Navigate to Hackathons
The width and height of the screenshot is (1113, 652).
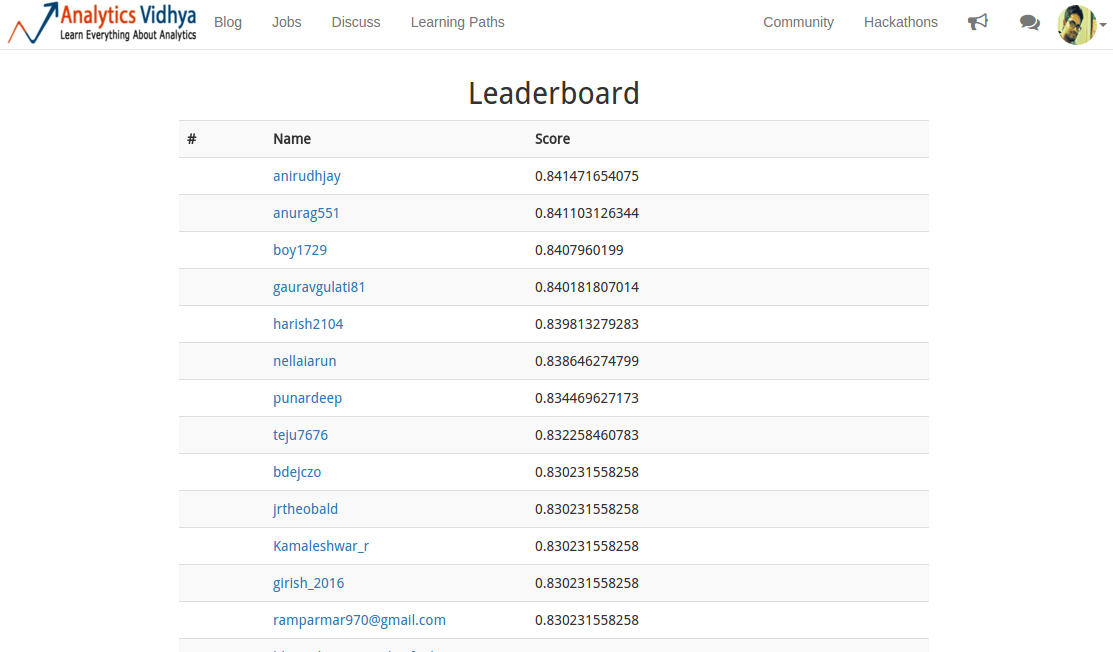point(901,22)
